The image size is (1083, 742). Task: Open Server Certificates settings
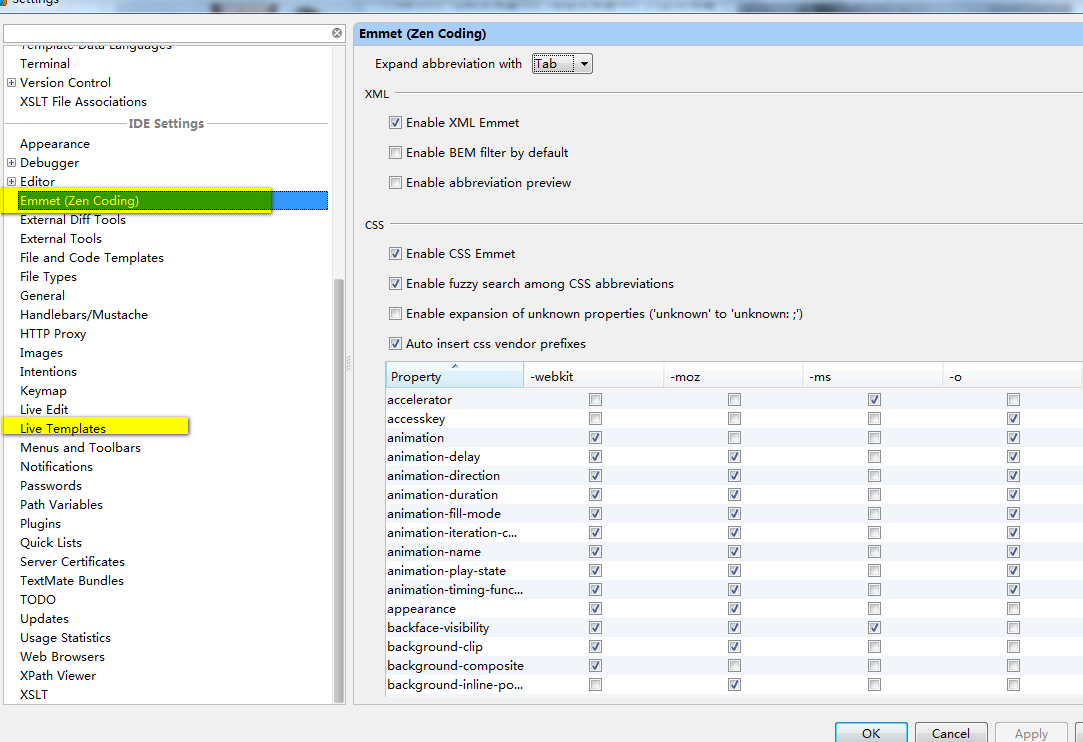73,562
